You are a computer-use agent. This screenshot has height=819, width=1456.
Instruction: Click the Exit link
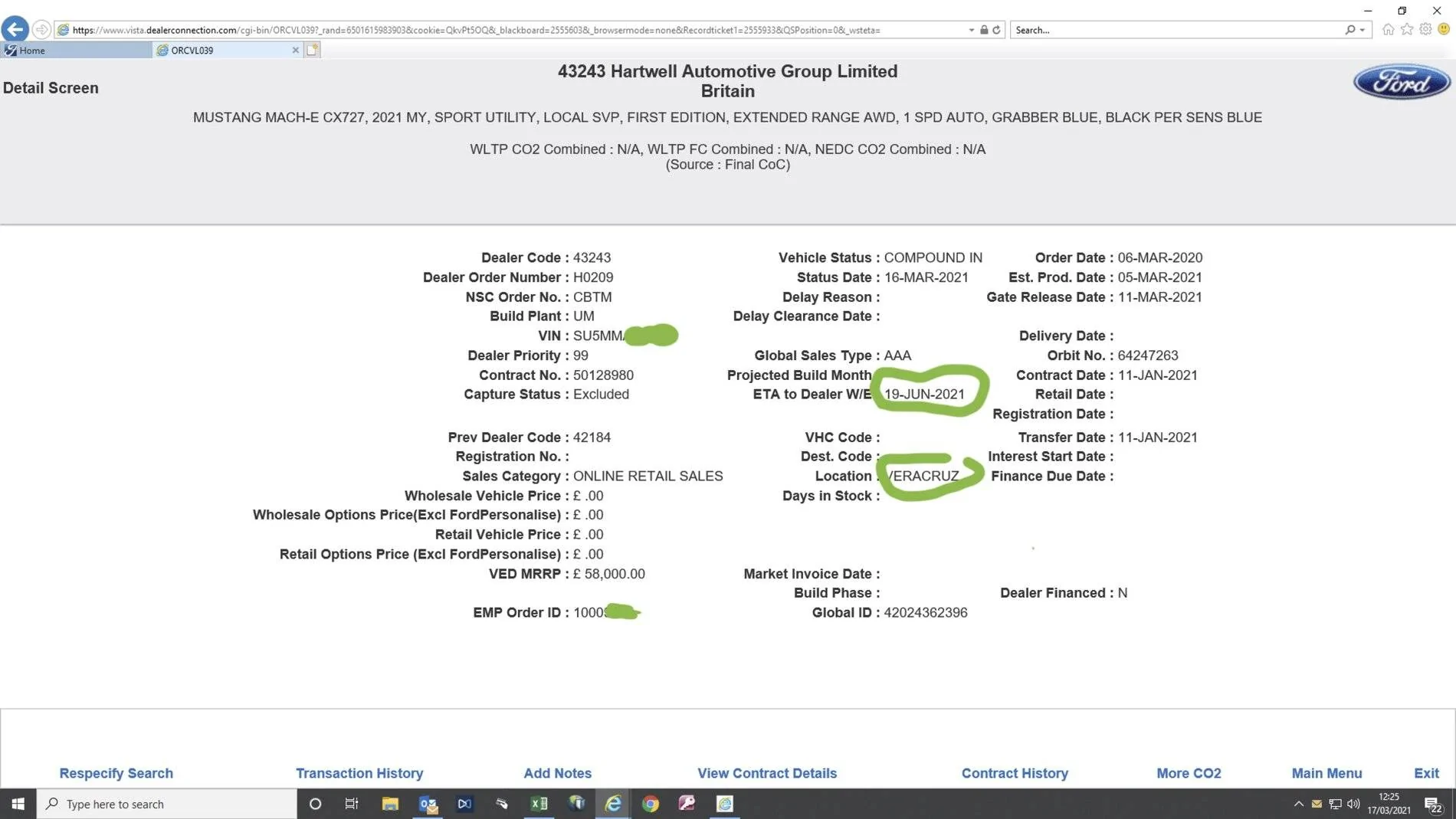pyautogui.click(x=1426, y=773)
